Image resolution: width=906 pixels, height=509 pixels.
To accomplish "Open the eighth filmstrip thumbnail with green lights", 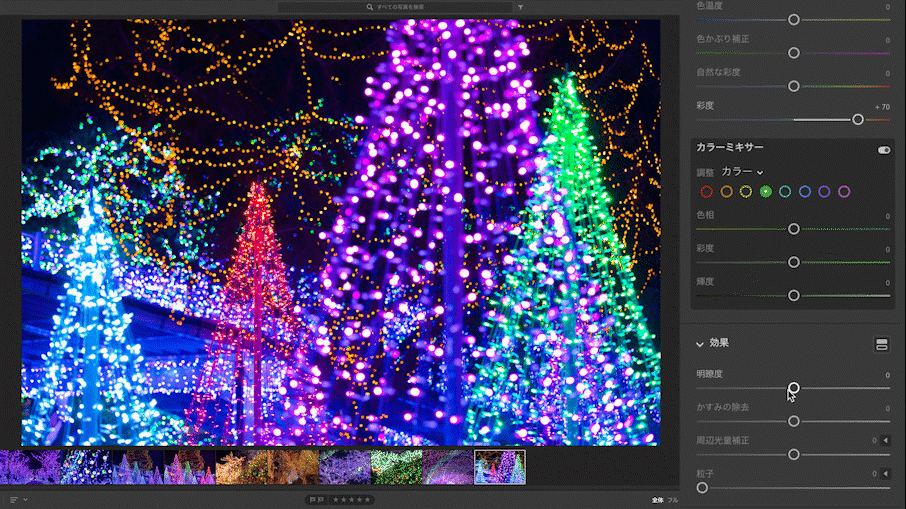I will [x=396, y=467].
